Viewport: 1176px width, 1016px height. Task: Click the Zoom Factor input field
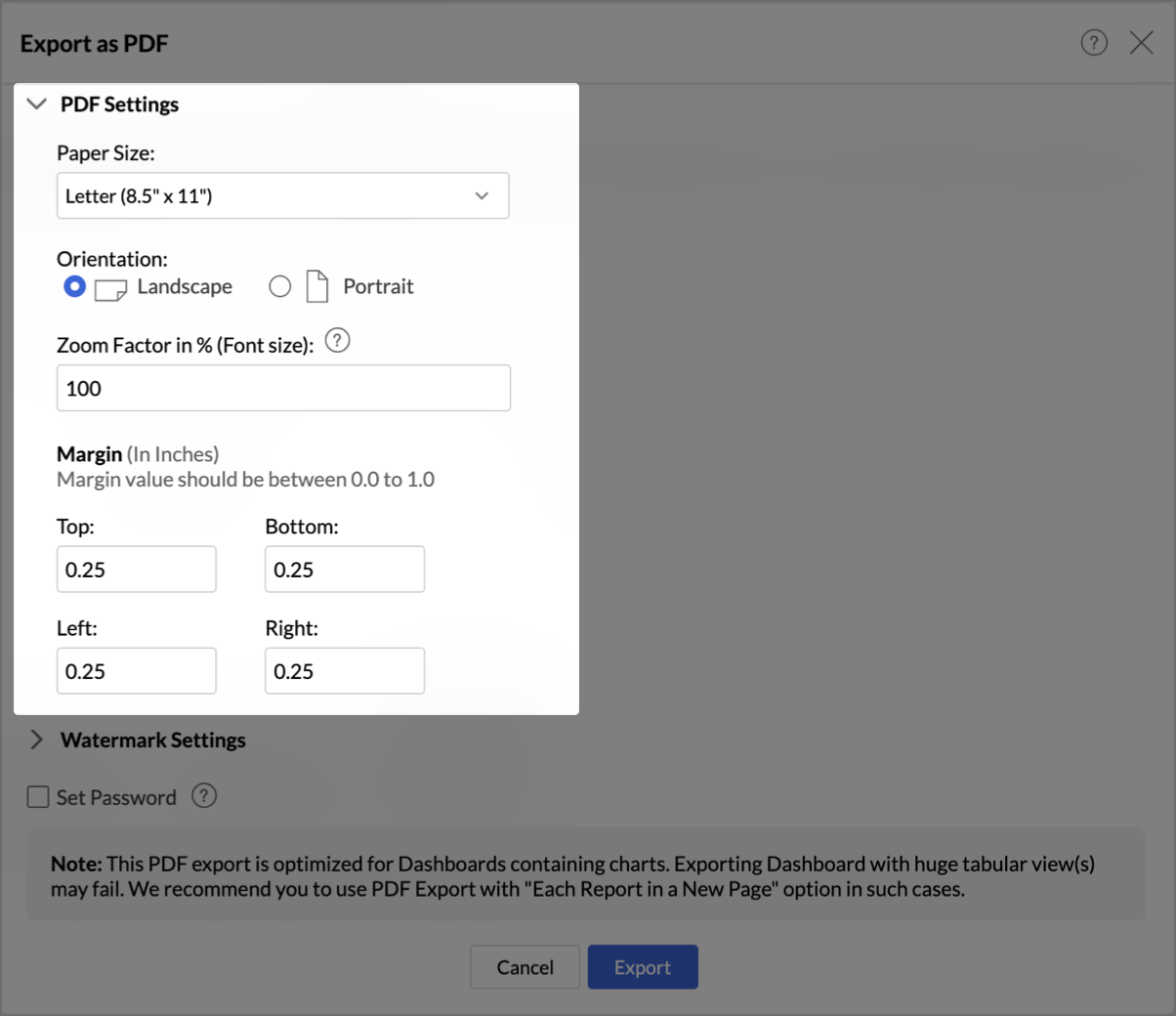283,388
